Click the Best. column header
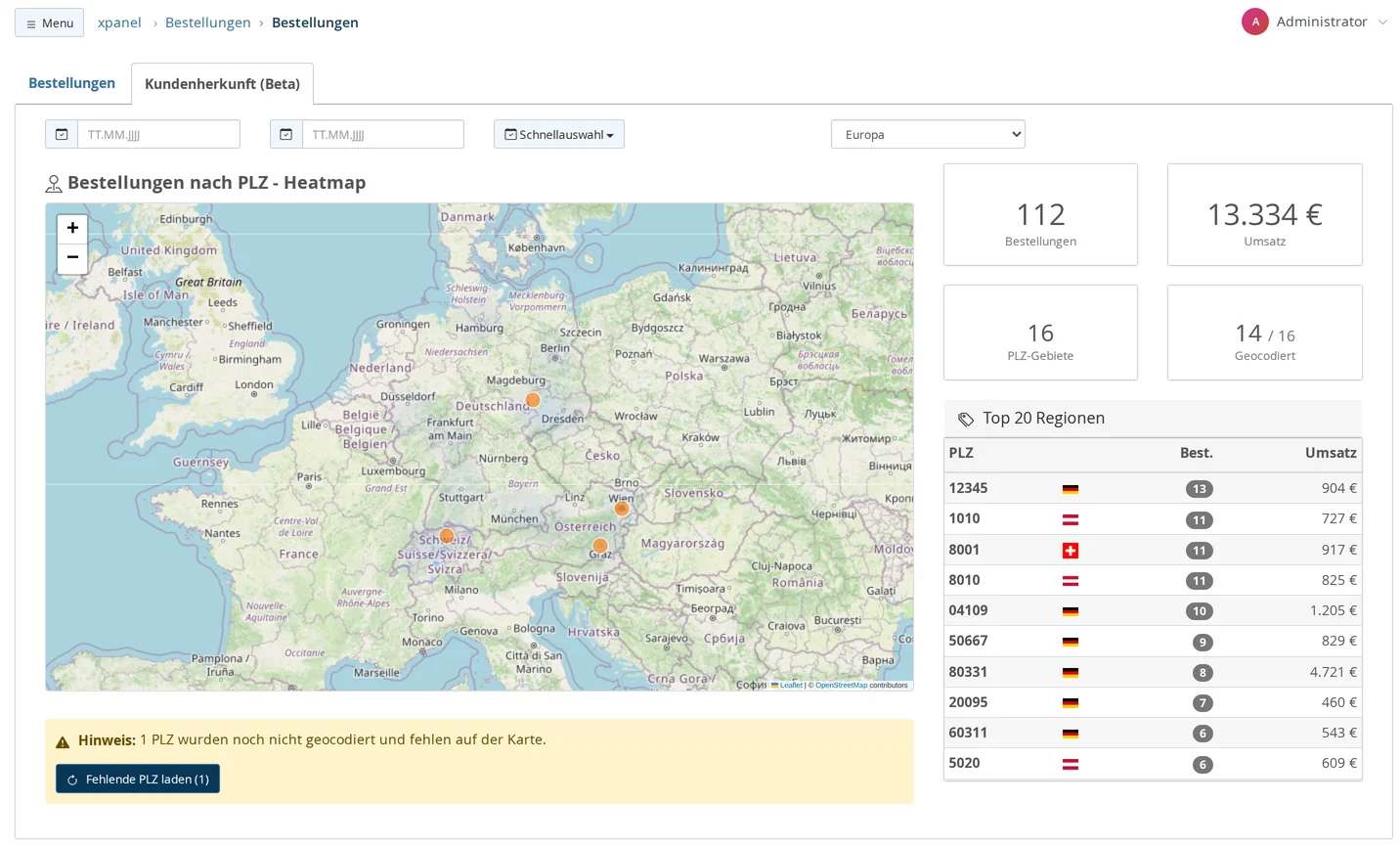This screenshot has width=1400, height=848. (x=1197, y=453)
